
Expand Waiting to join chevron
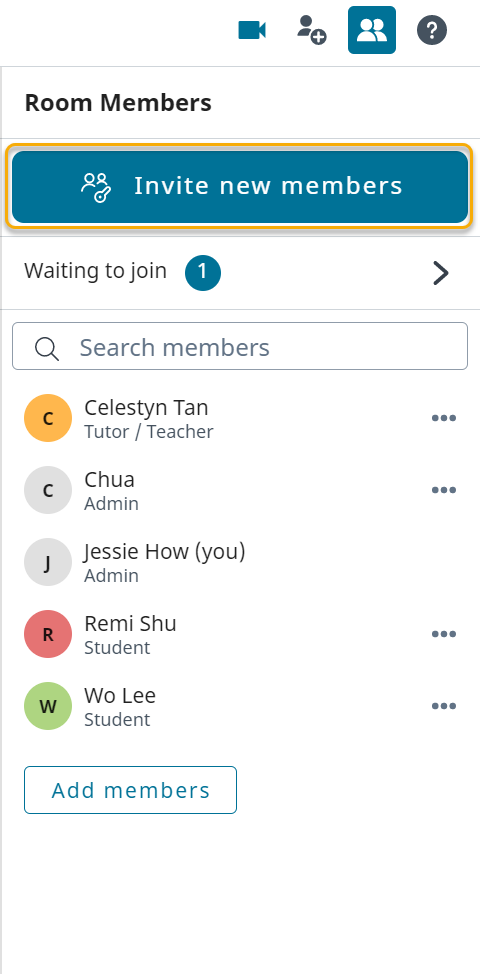pyautogui.click(x=440, y=273)
